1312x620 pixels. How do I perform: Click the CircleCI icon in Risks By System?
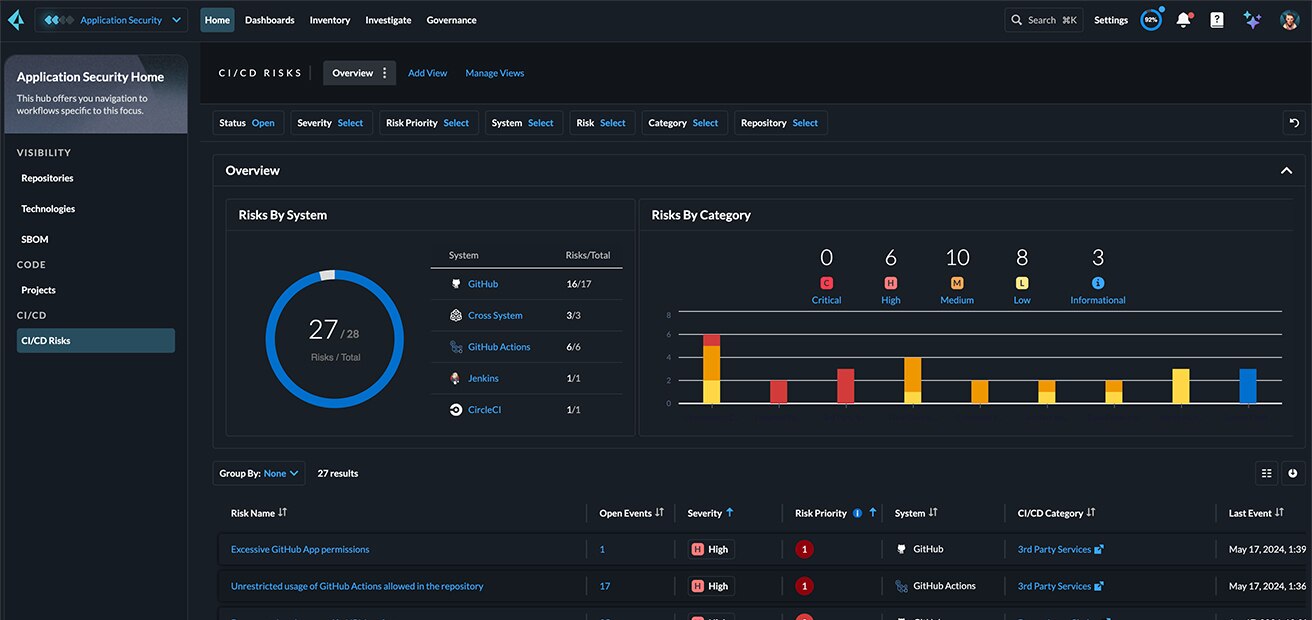[x=455, y=409]
